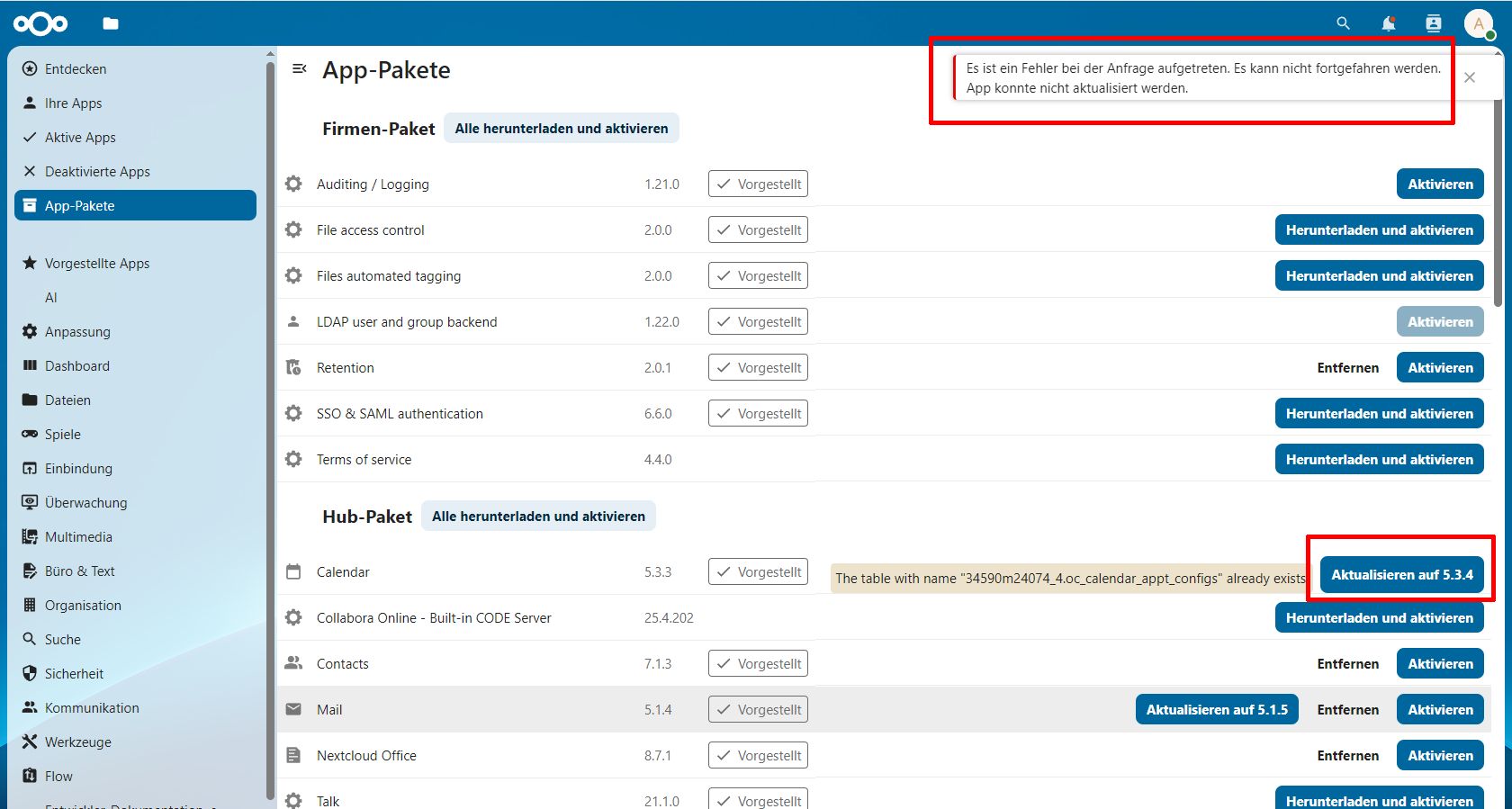Download and activate all Hub-Paket apps
Image resolution: width=1512 pixels, height=809 pixels.
(x=538, y=516)
